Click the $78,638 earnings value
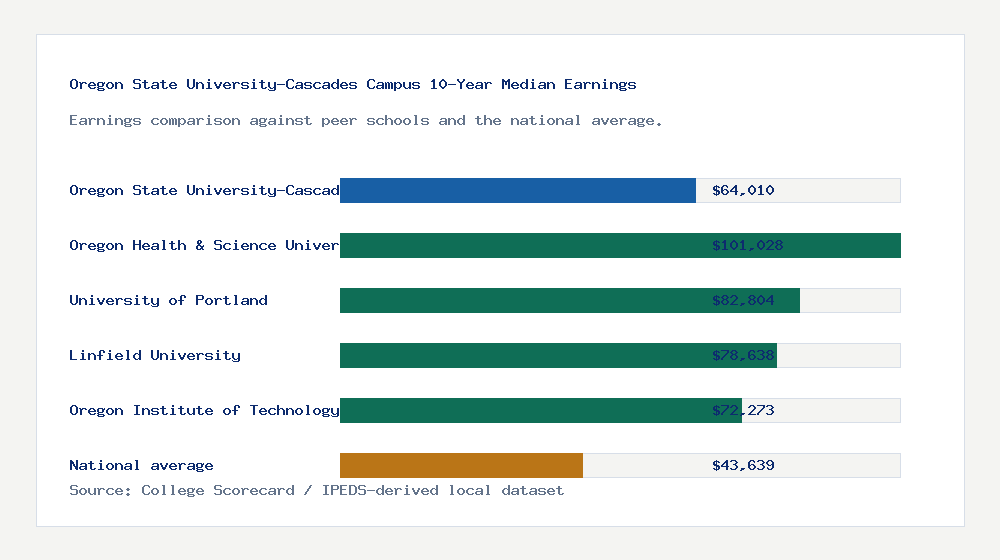Image resolution: width=1000 pixels, height=560 pixels. point(743,355)
